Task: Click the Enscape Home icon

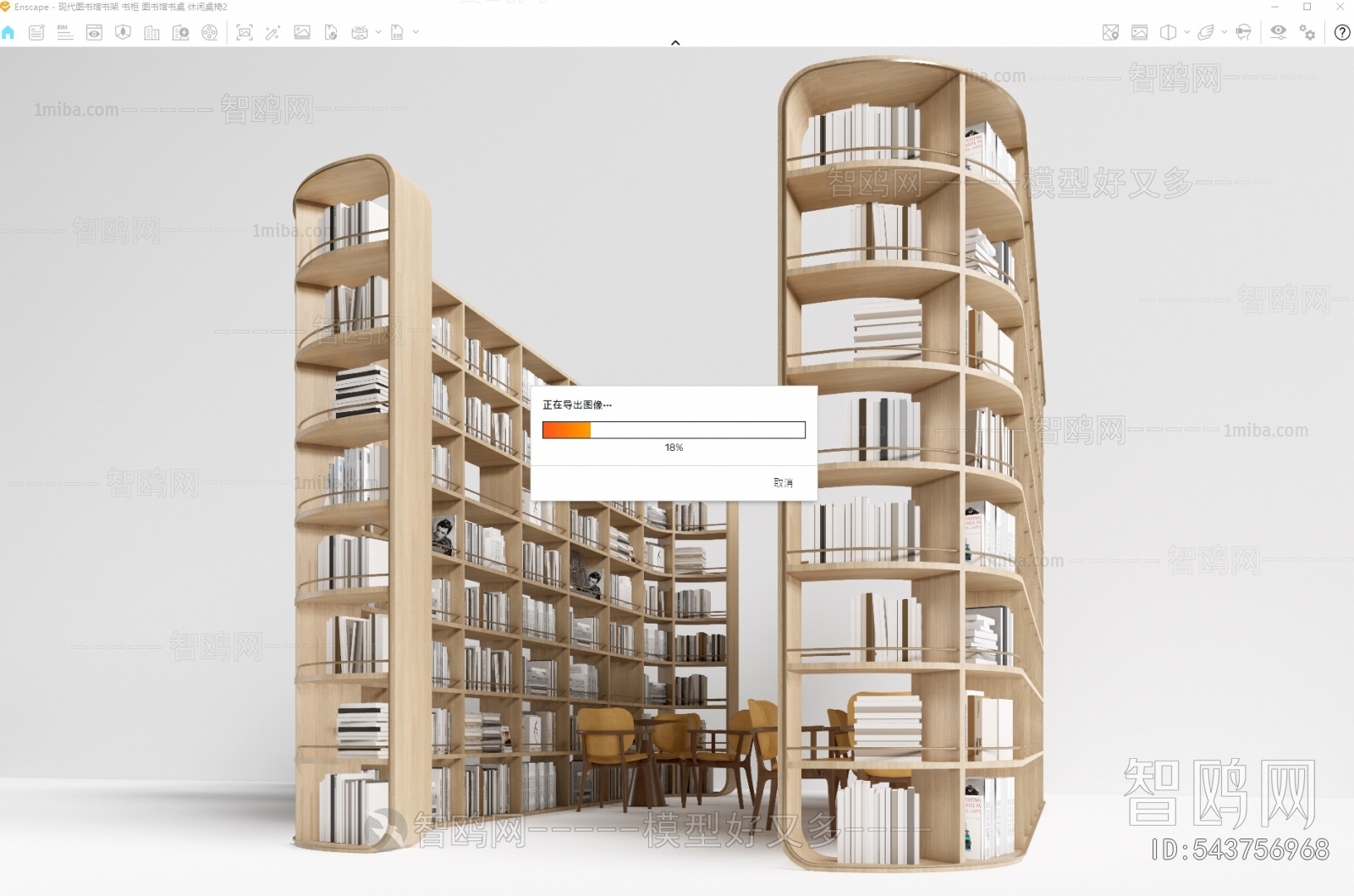Action: pos(8,33)
